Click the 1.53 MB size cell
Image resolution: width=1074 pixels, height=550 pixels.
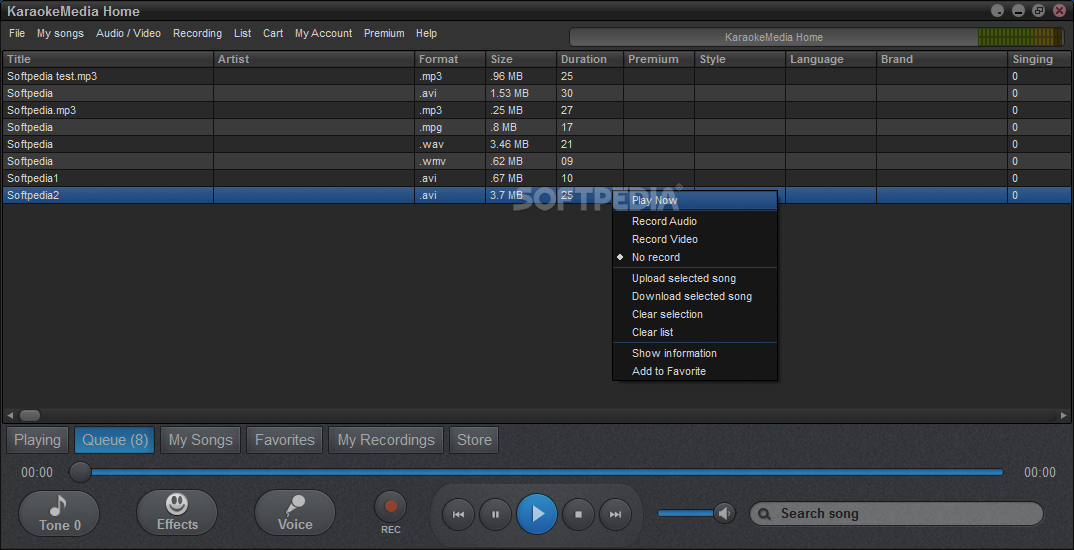521,93
